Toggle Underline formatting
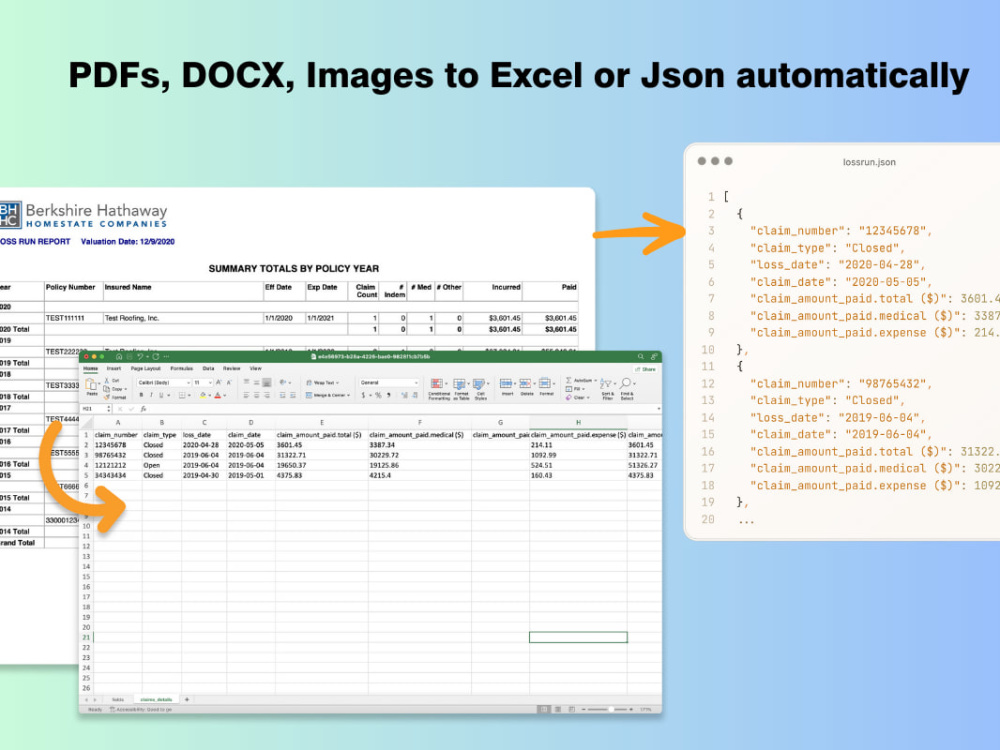Screen dimensions: 1000x750 [x=161, y=395]
